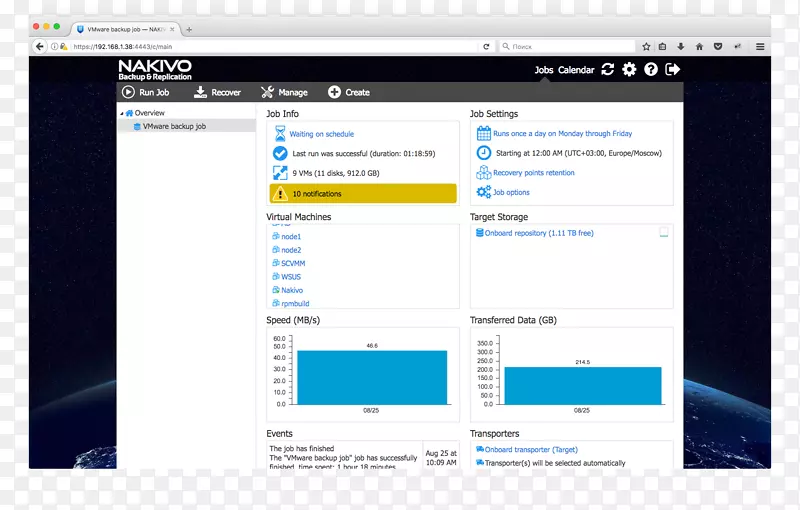Click the notifications warning triangle icon
800x510 pixels.
coord(280,194)
